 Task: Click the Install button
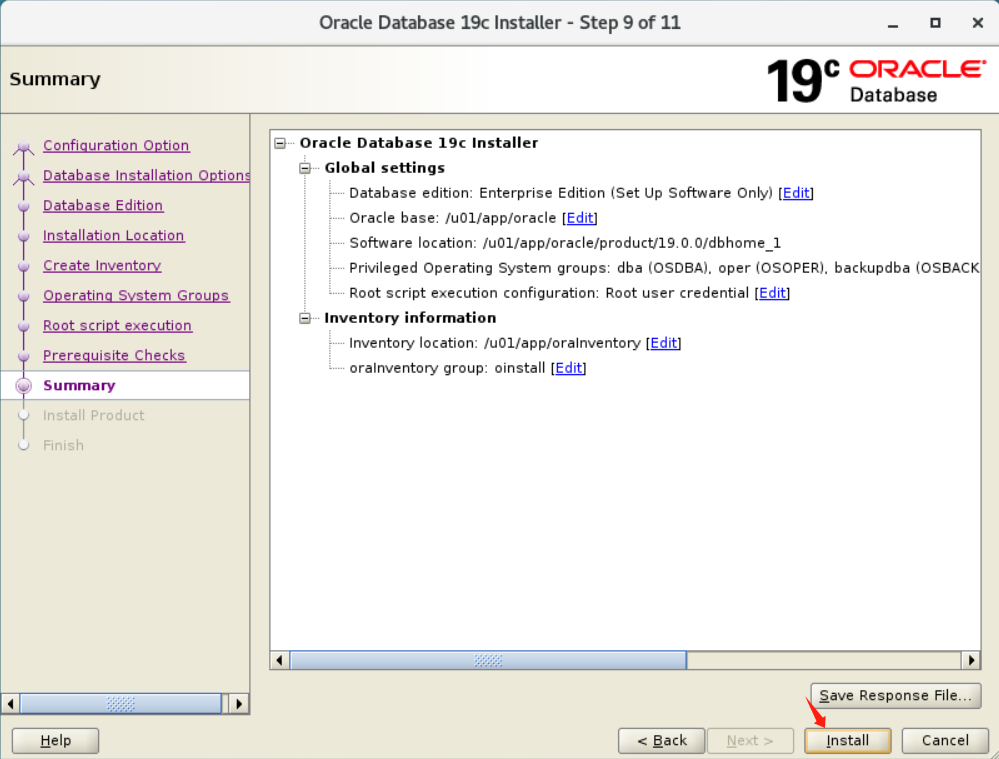[x=847, y=741]
